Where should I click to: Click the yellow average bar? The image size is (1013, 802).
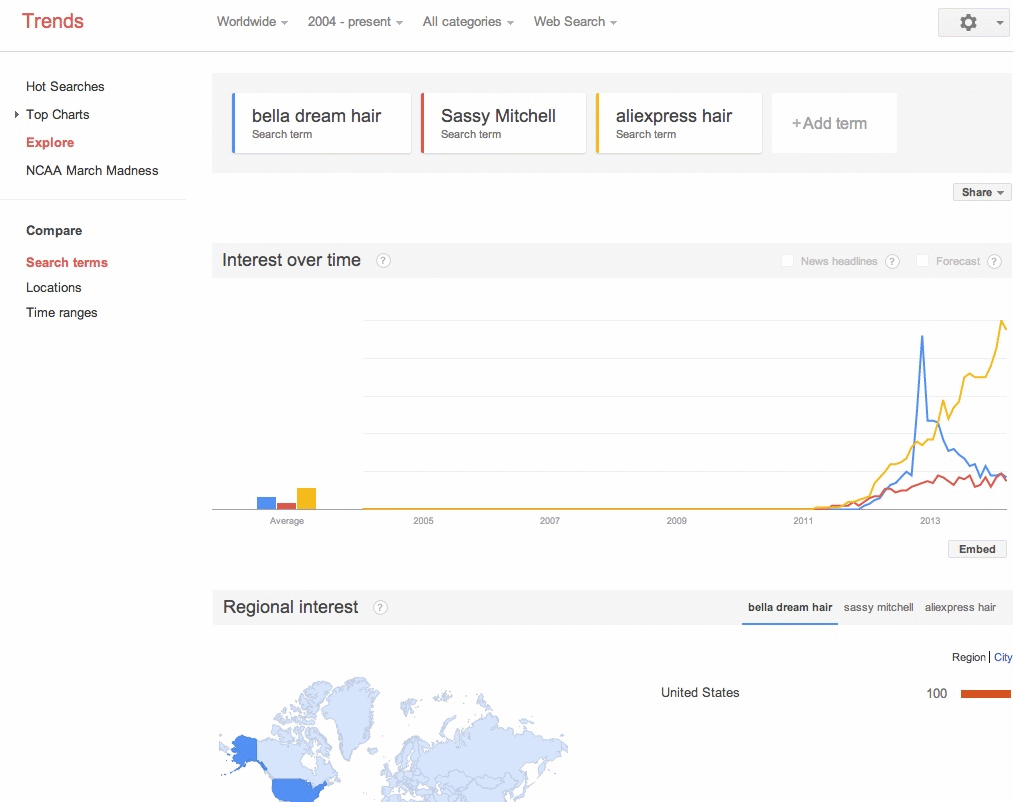click(x=306, y=498)
